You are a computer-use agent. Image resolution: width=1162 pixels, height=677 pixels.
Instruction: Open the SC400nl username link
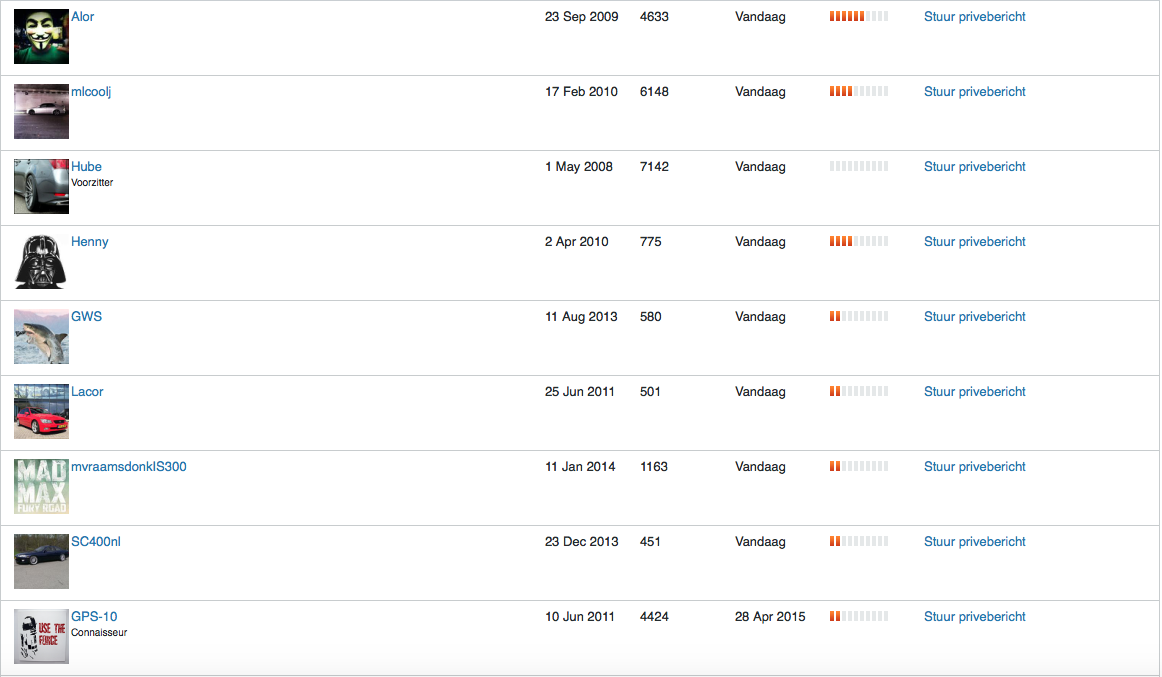click(x=96, y=542)
